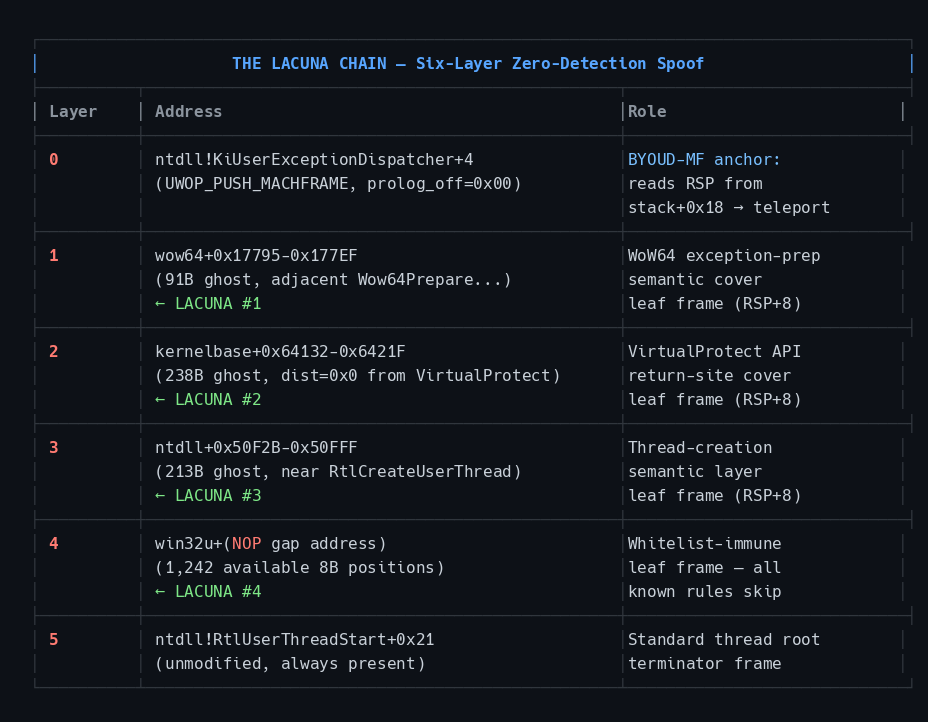Click 'Standard thread root' role text

[724, 639]
